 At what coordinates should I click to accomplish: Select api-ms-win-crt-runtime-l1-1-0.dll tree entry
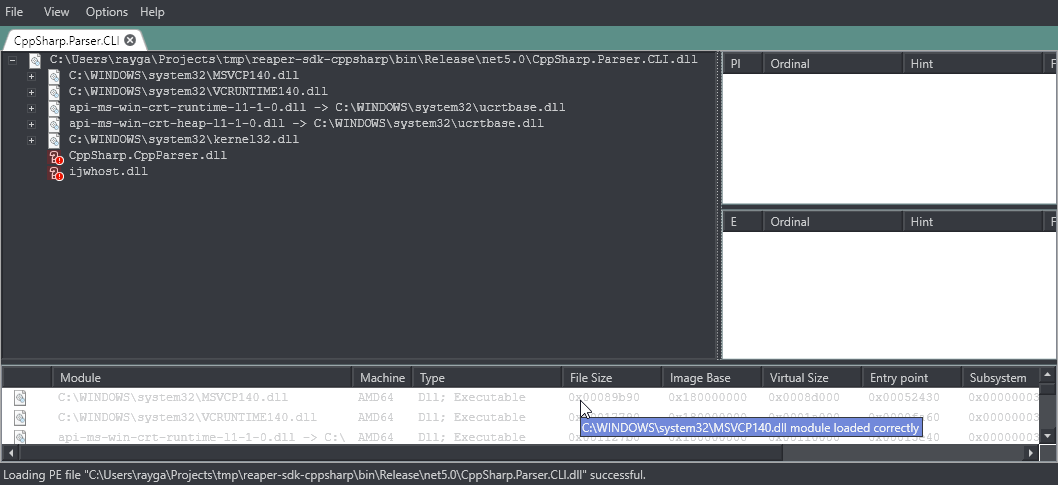(x=317, y=107)
